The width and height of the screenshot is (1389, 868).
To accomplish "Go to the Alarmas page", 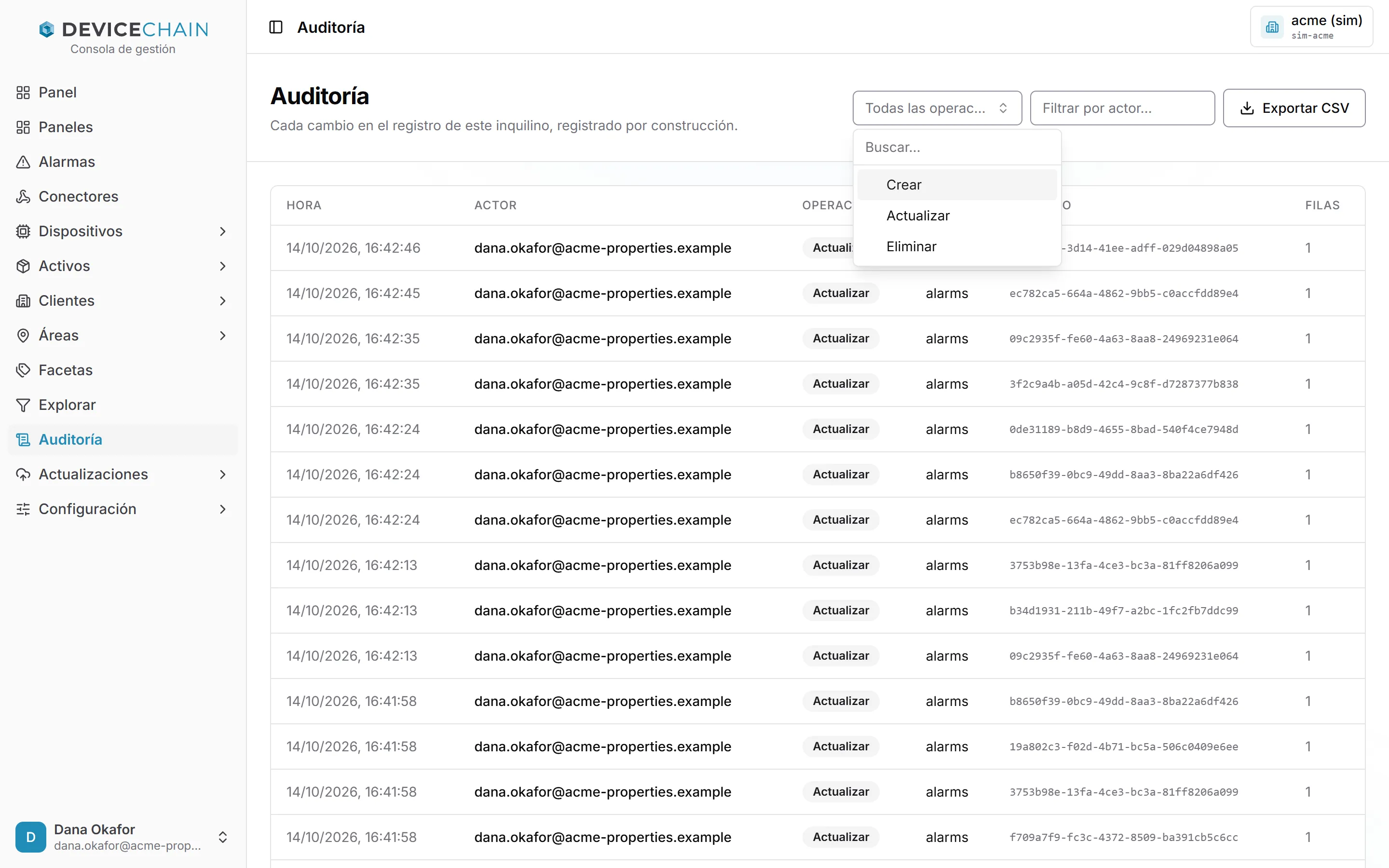I will (x=123, y=162).
